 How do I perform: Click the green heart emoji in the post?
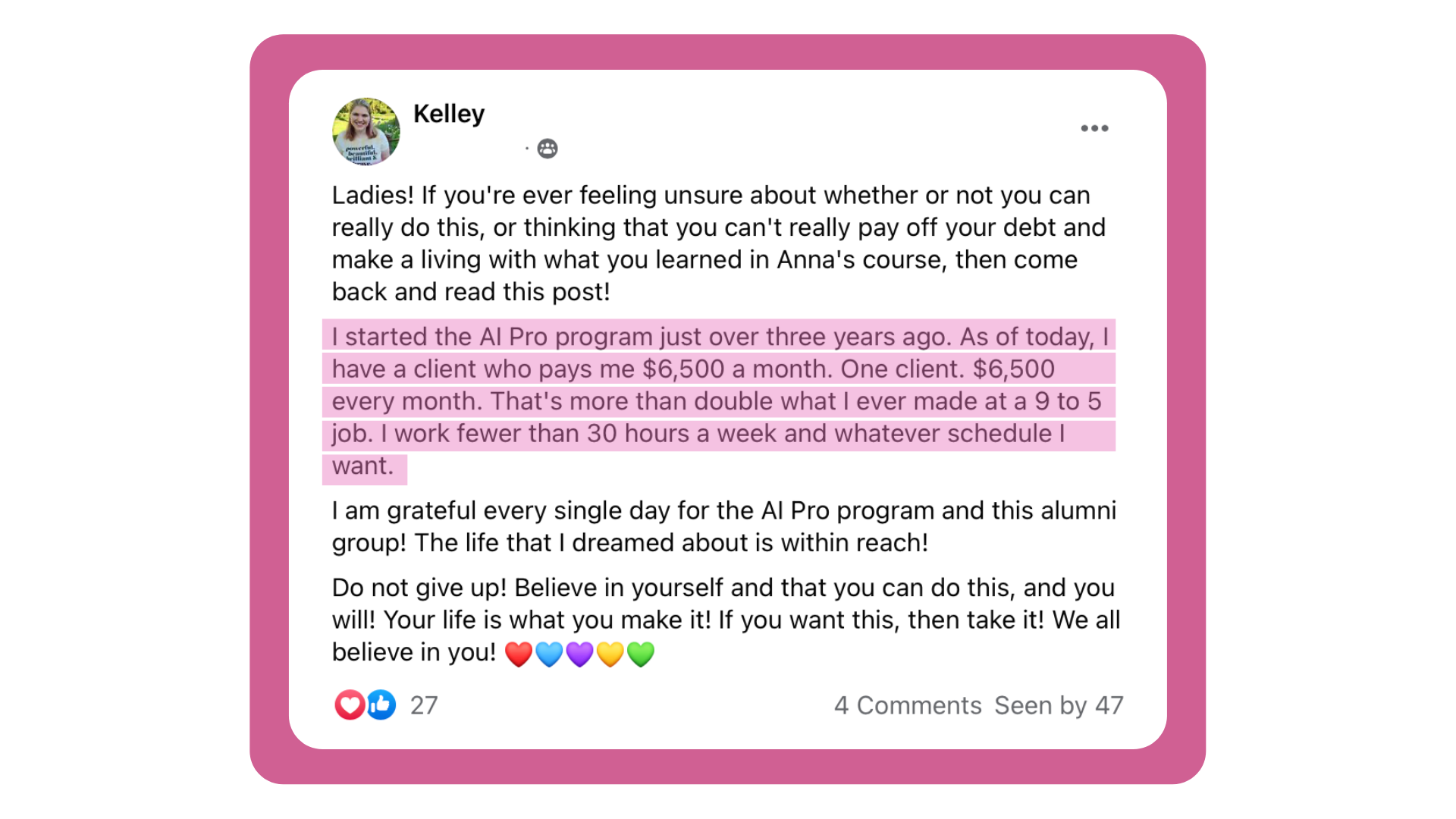coord(641,654)
